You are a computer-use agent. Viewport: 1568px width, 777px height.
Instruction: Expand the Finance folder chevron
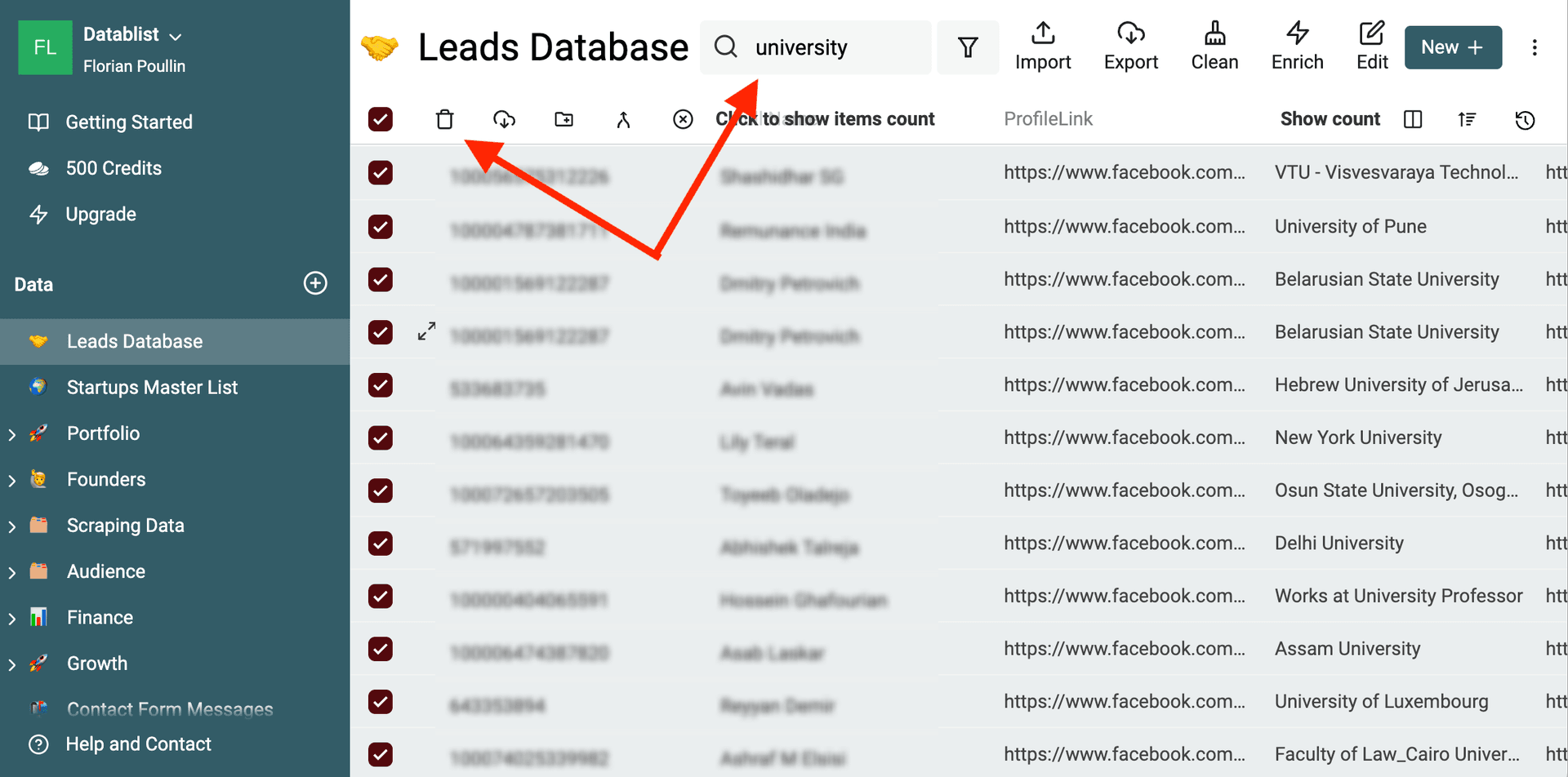(x=12, y=619)
